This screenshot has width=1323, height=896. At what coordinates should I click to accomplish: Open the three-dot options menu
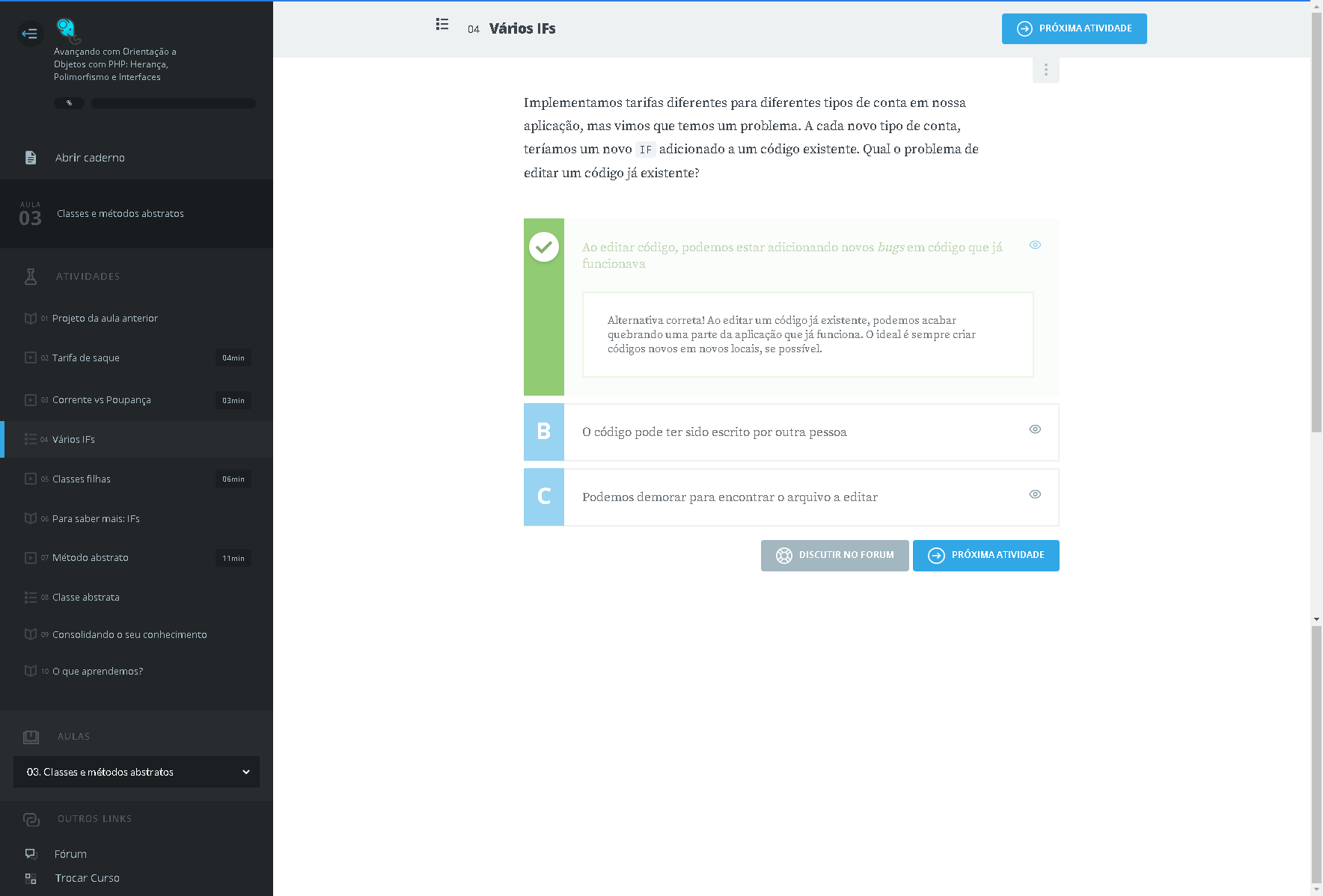1045,70
